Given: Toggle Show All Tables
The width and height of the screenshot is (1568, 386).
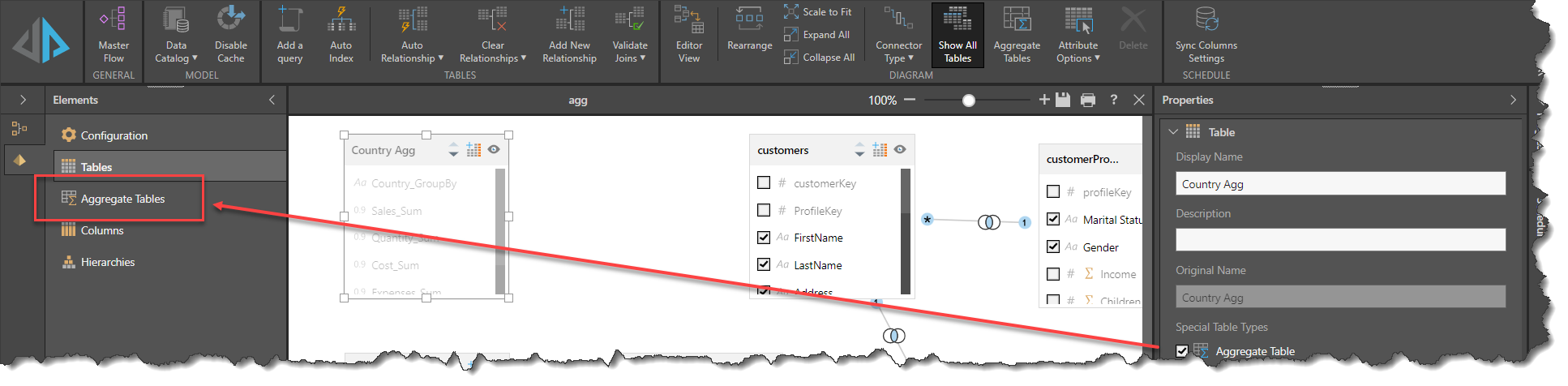Looking at the screenshot, I should (958, 35).
